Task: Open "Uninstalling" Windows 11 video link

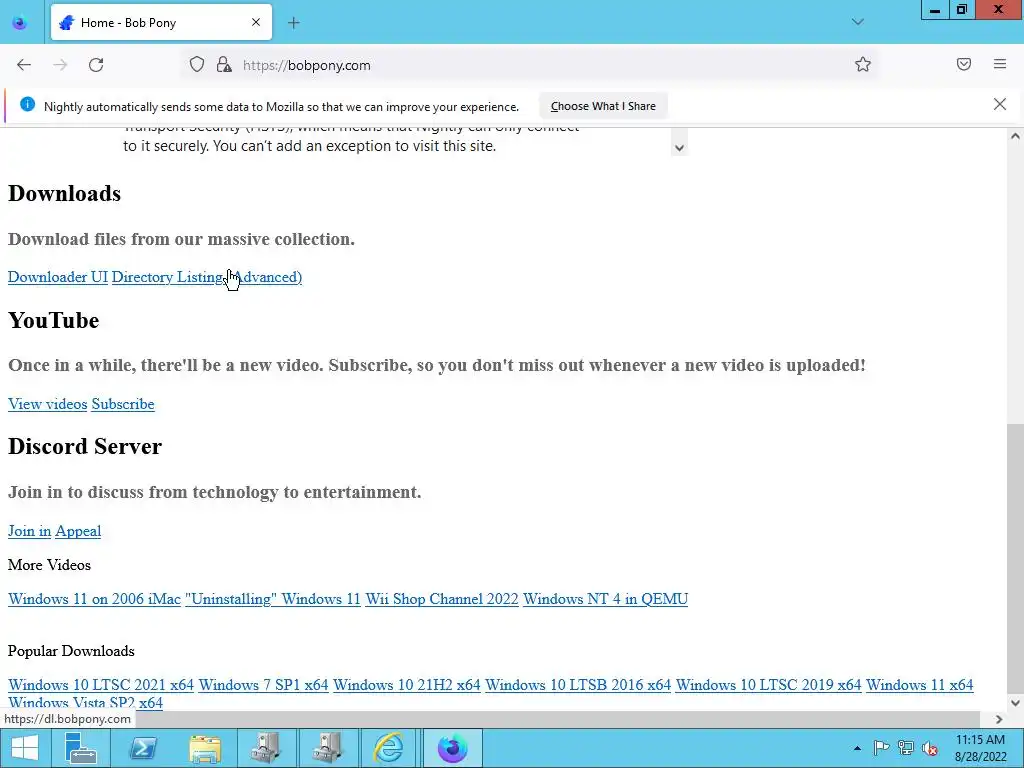Action: tap(272, 599)
